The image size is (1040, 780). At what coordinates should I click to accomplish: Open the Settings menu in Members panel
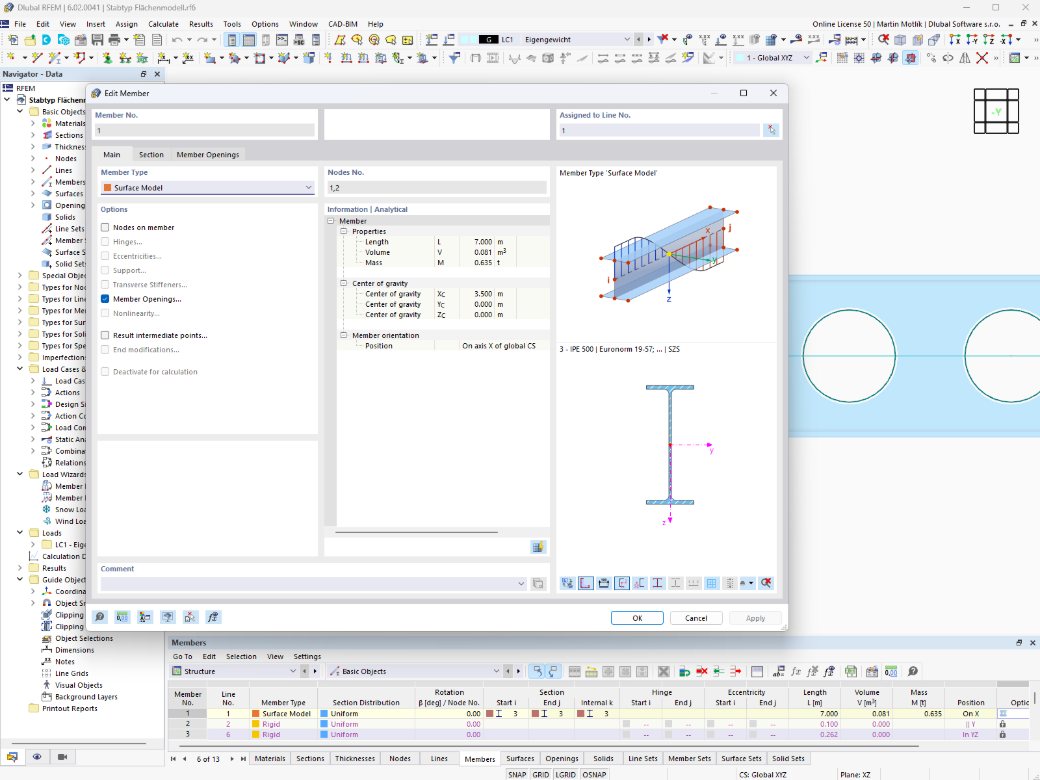307,657
